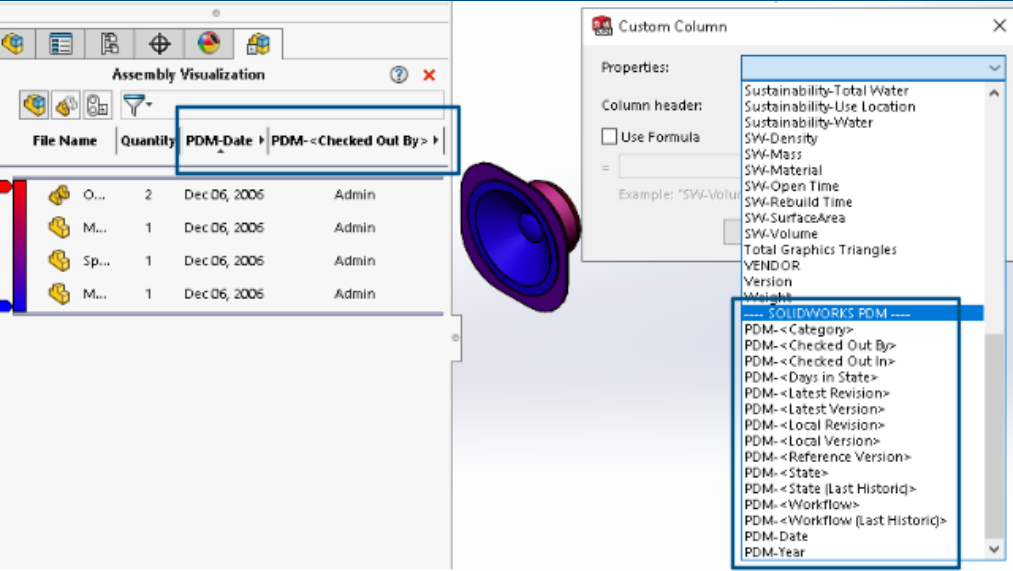This screenshot has width=1013, height=571.
Task: Select VENDOR property
Action: pos(772,265)
